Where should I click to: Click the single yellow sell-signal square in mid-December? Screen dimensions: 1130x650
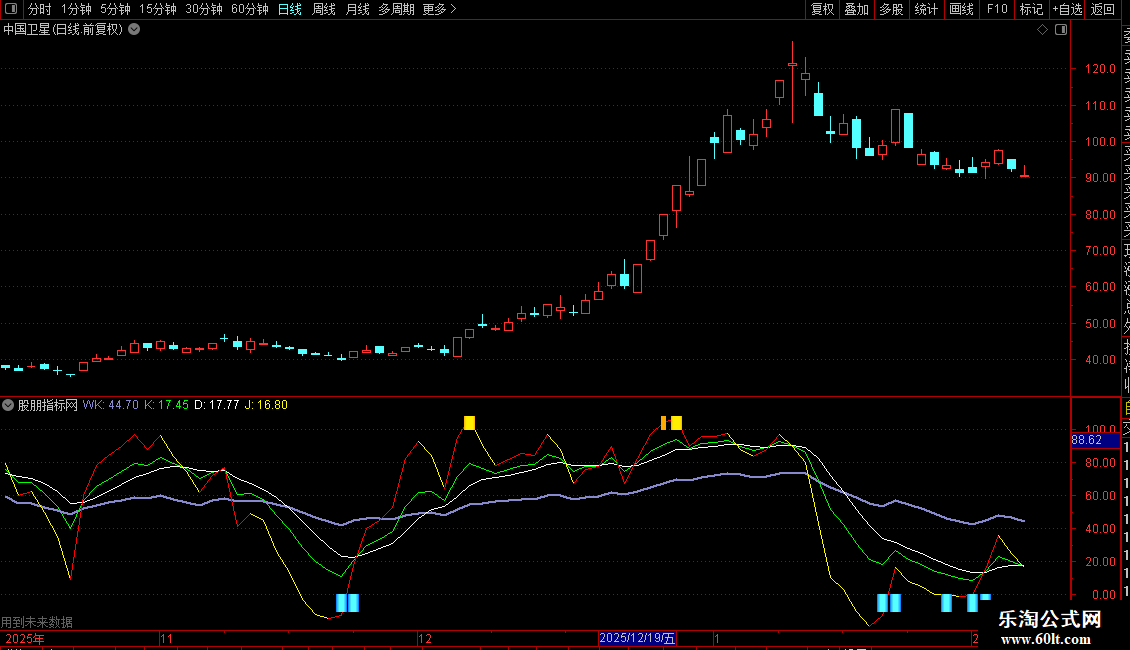469,423
